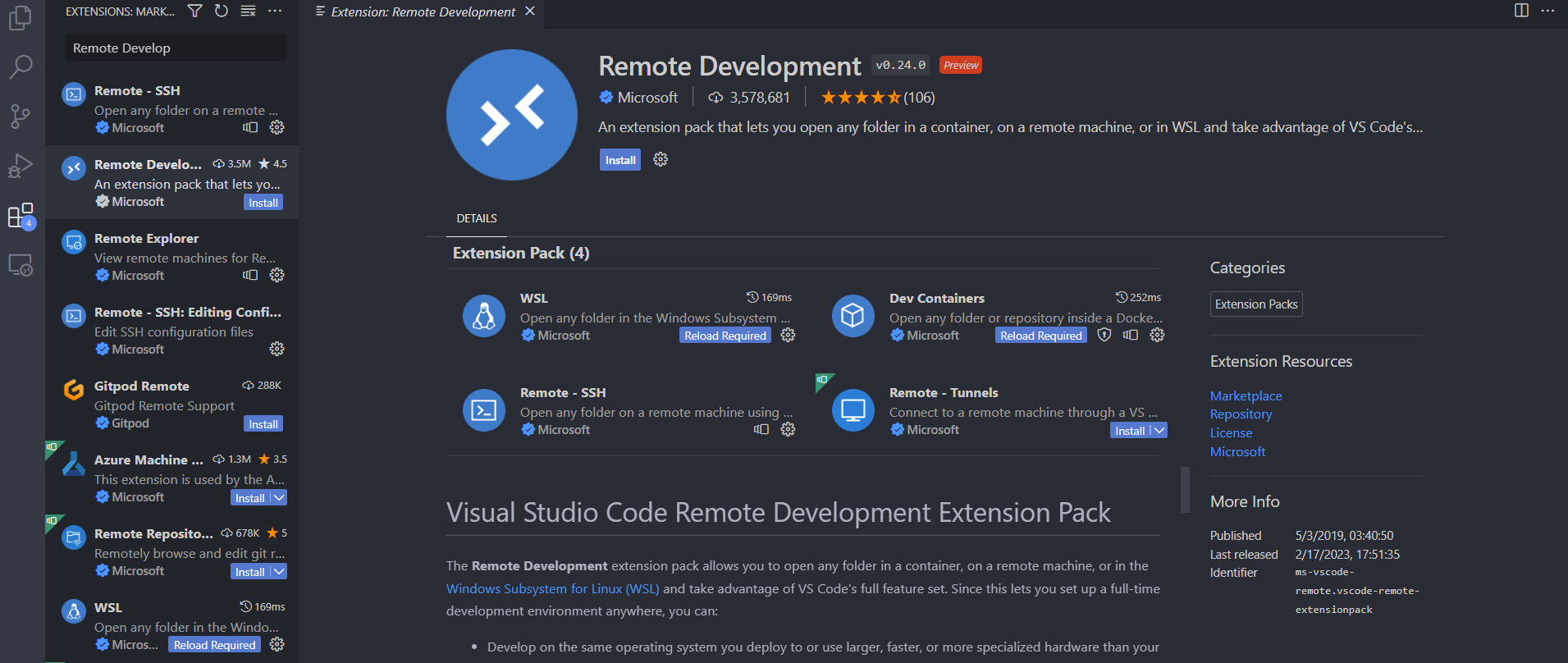
Task: Follow Windows Subsystem for Linux (WSL) link
Action: 552,588
